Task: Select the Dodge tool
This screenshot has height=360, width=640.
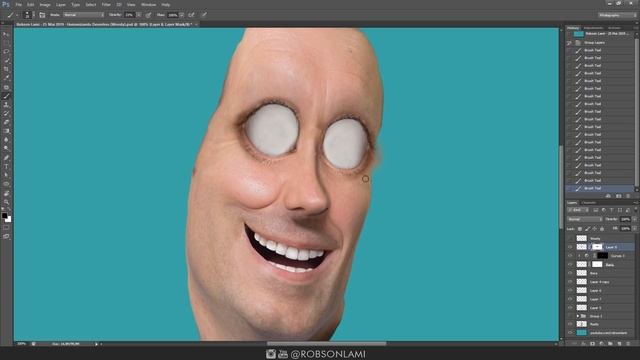Action: [6, 149]
